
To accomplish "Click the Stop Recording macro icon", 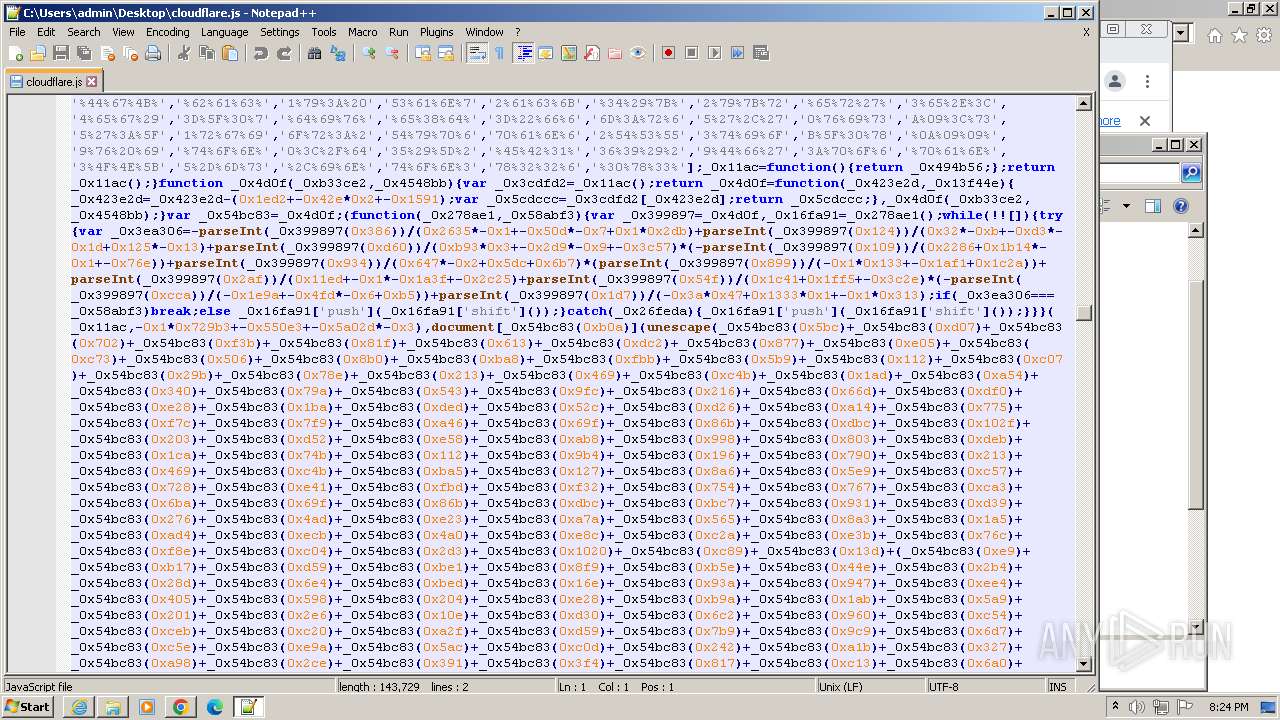I will click(691, 53).
